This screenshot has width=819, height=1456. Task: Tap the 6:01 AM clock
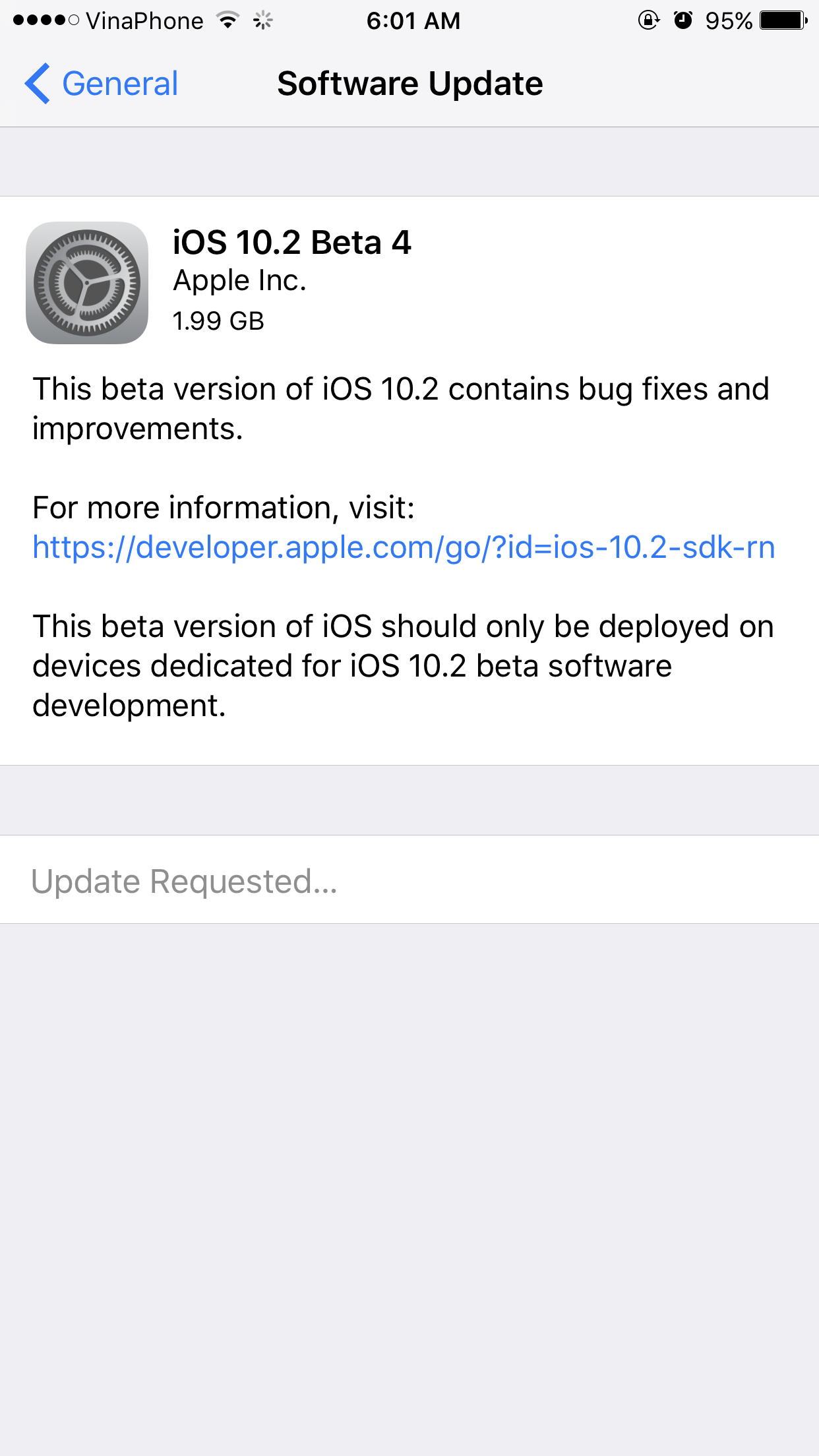413,20
